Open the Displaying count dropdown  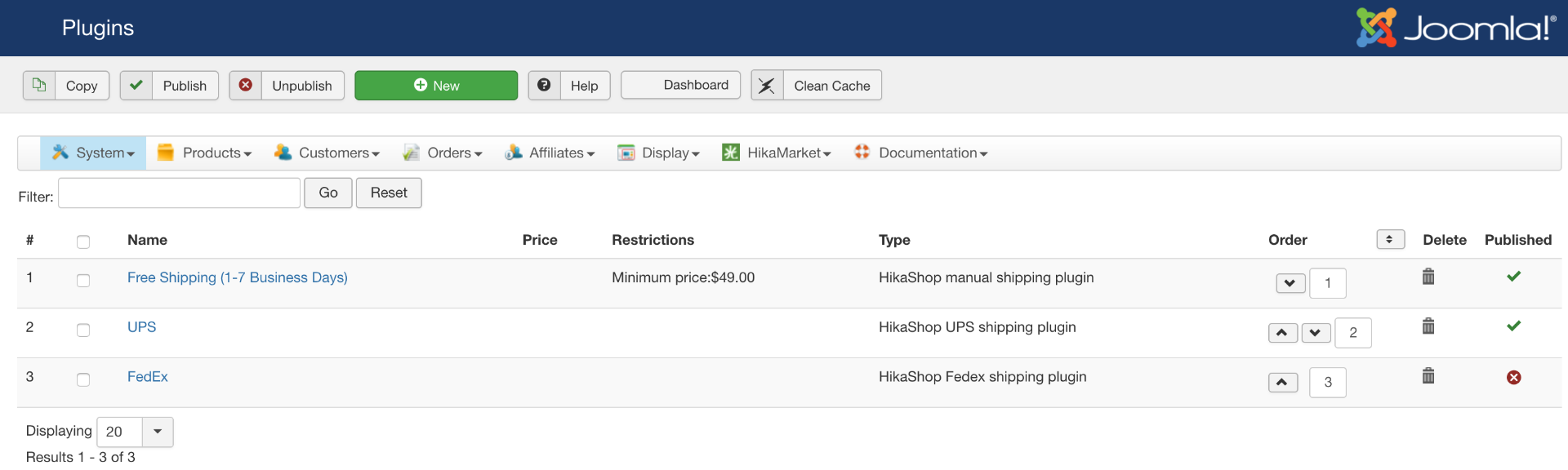(x=135, y=432)
